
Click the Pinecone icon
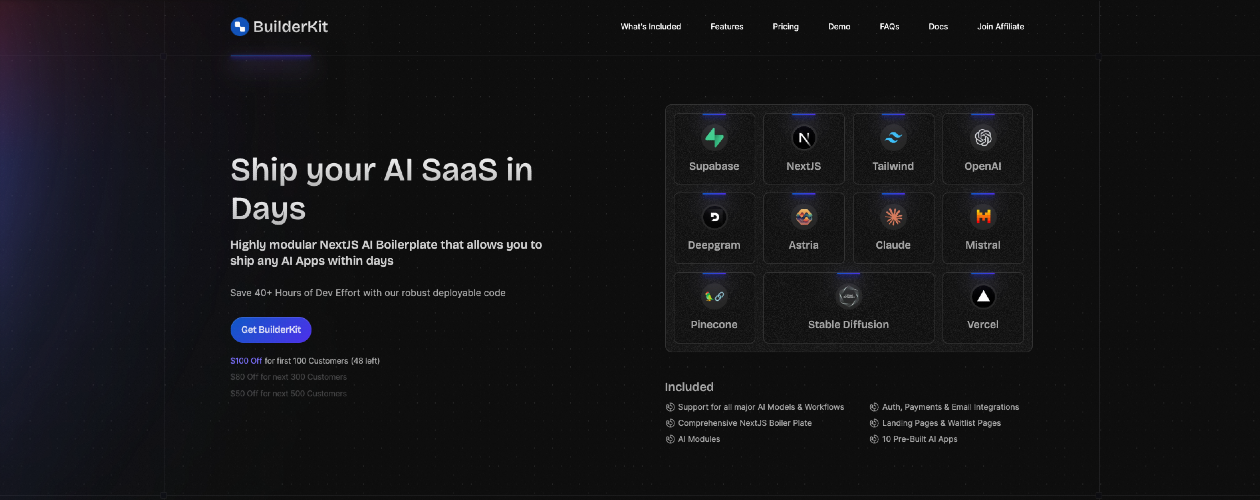click(714, 296)
